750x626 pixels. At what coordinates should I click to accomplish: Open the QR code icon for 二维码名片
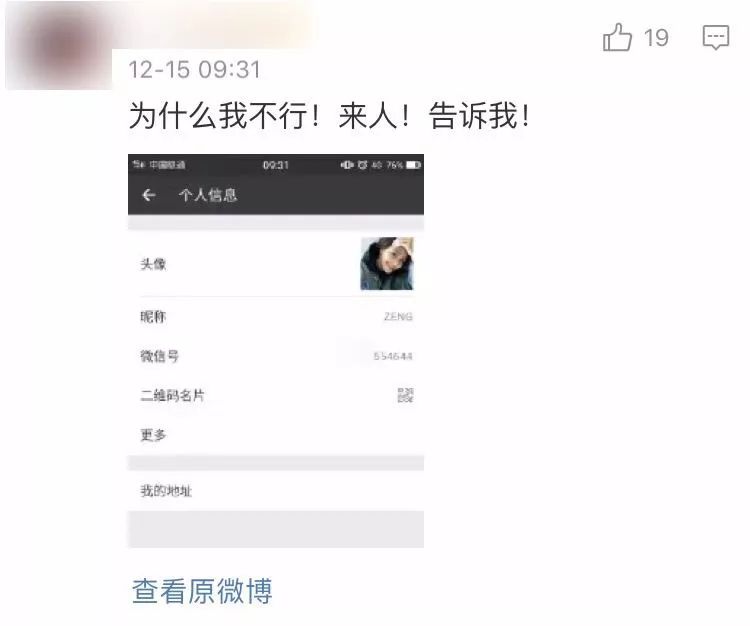[405, 395]
